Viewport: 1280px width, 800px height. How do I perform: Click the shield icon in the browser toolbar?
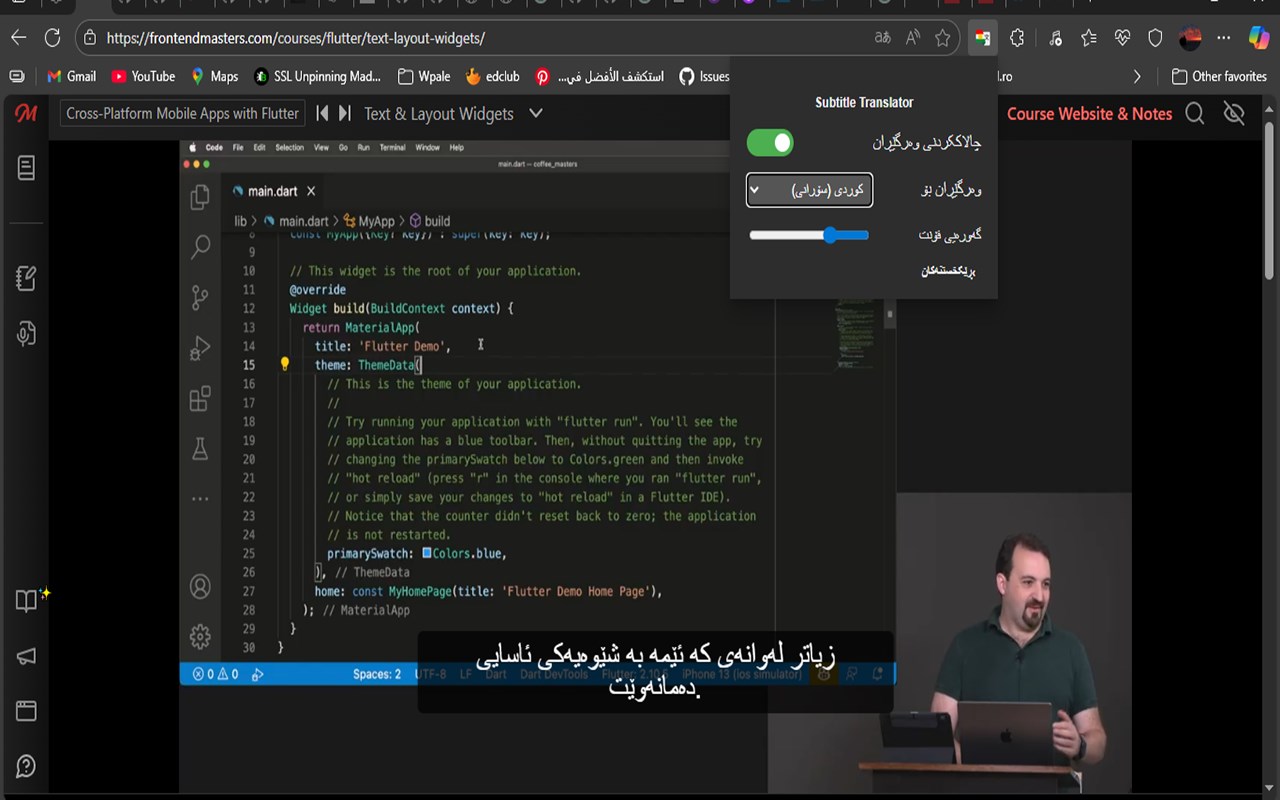pyautogui.click(x=1155, y=38)
